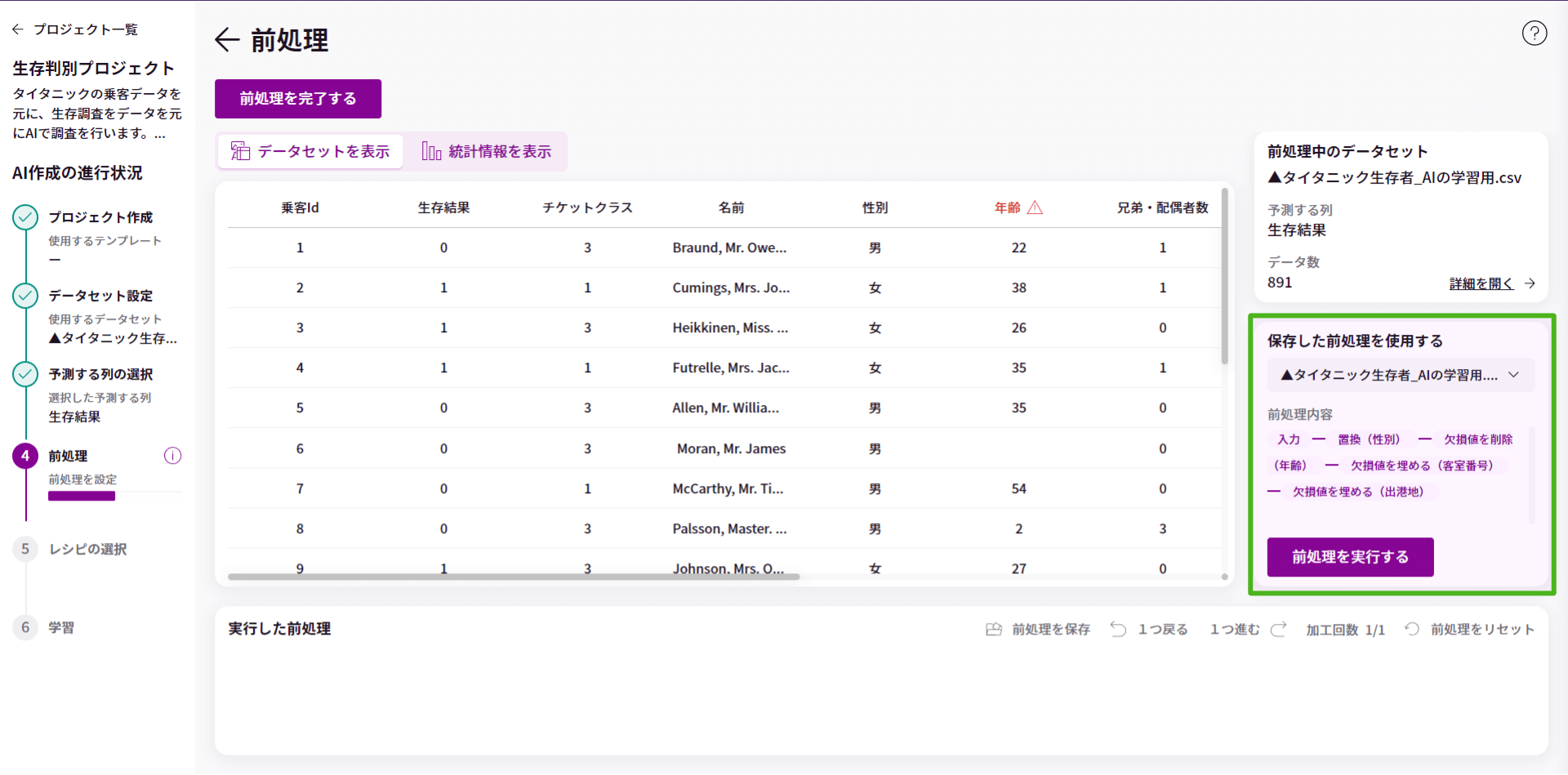Click the 年齢 column header
1568x775 pixels.
tap(1007, 207)
